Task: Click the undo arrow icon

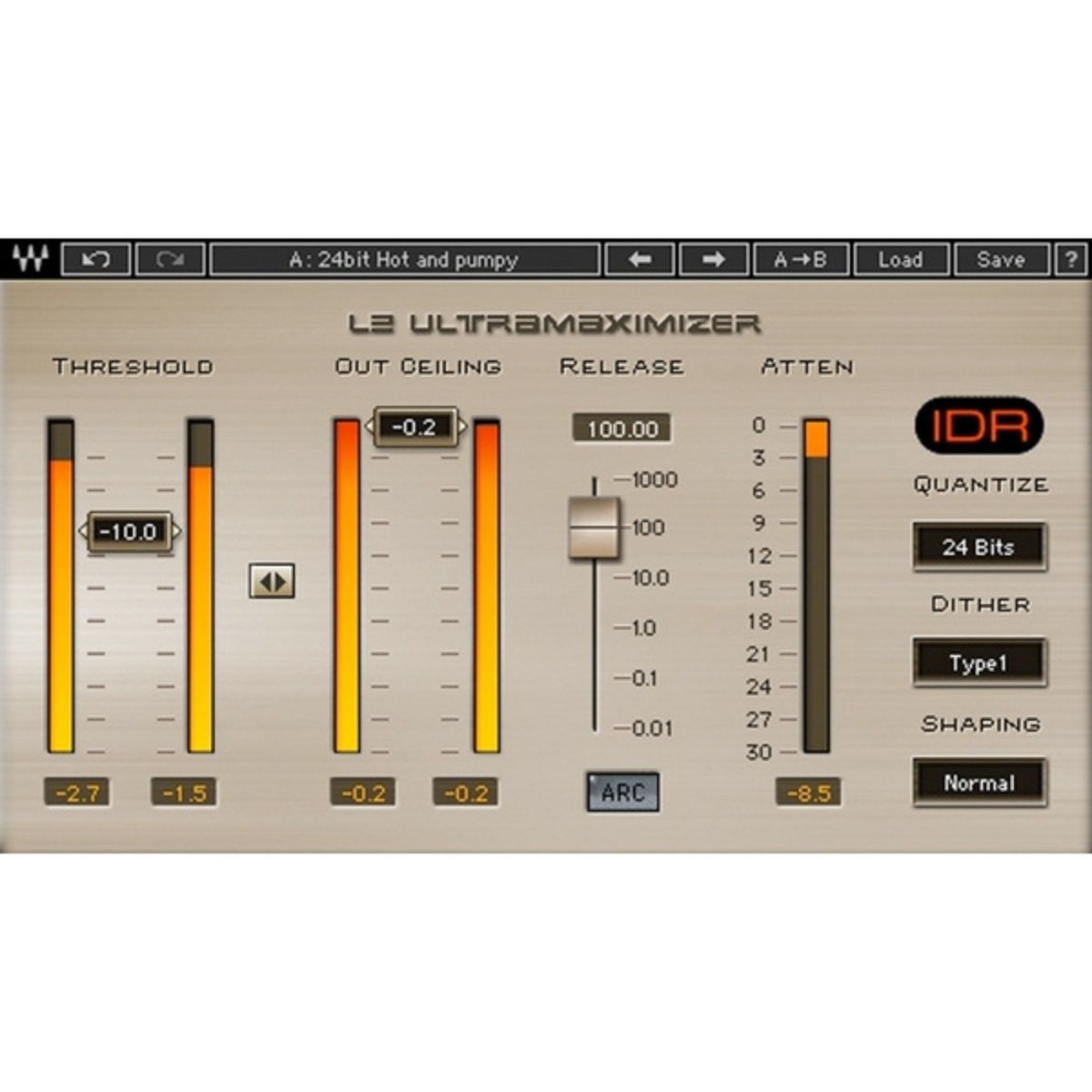Action: (96, 259)
